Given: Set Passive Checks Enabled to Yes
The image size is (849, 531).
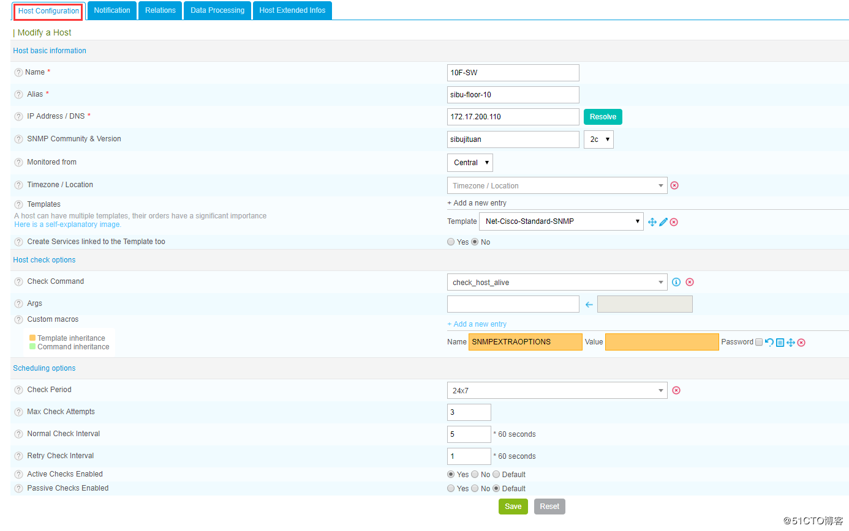Looking at the screenshot, I should pyautogui.click(x=450, y=488).
